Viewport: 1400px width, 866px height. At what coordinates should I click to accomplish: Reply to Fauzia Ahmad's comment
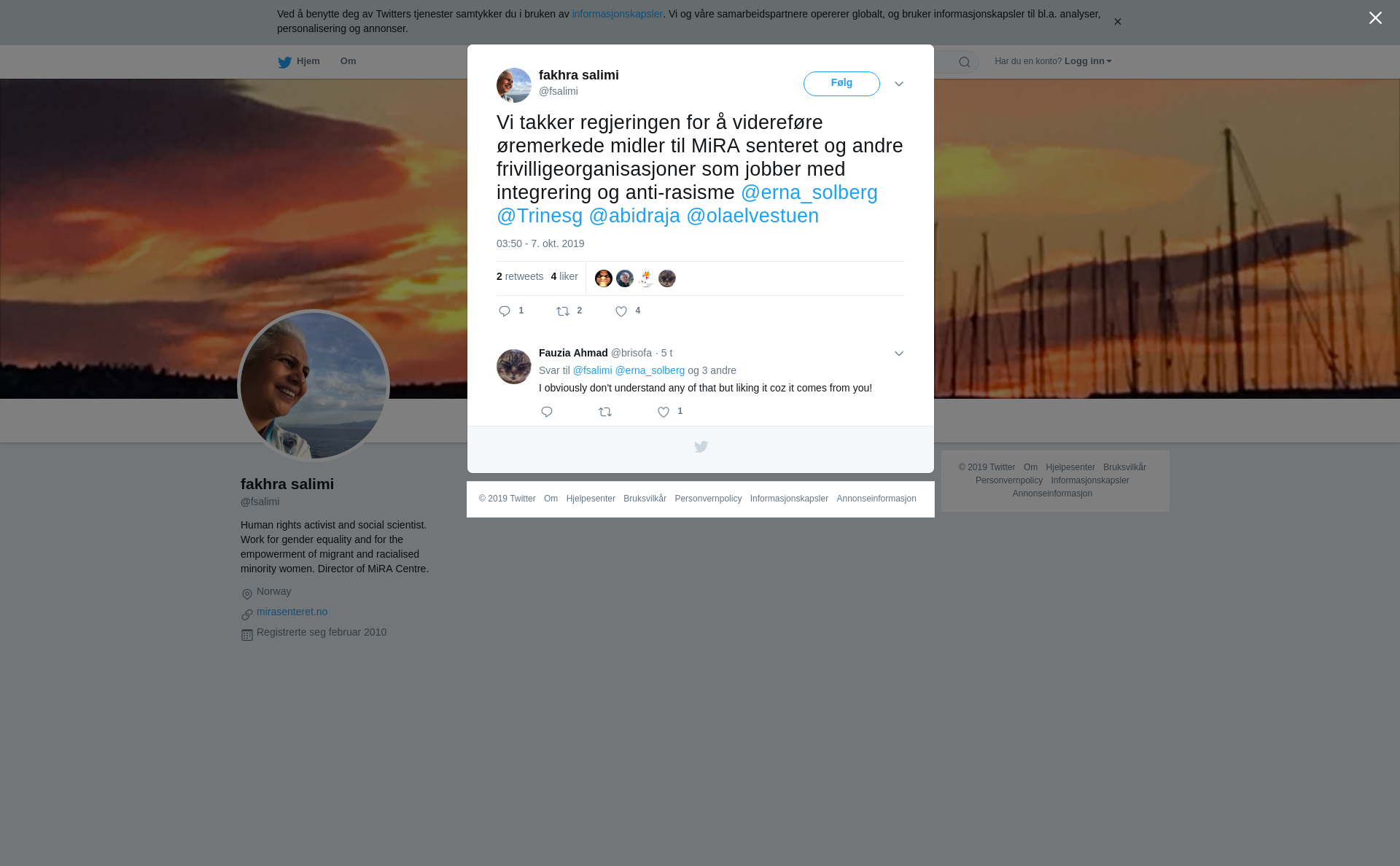[x=547, y=412]
